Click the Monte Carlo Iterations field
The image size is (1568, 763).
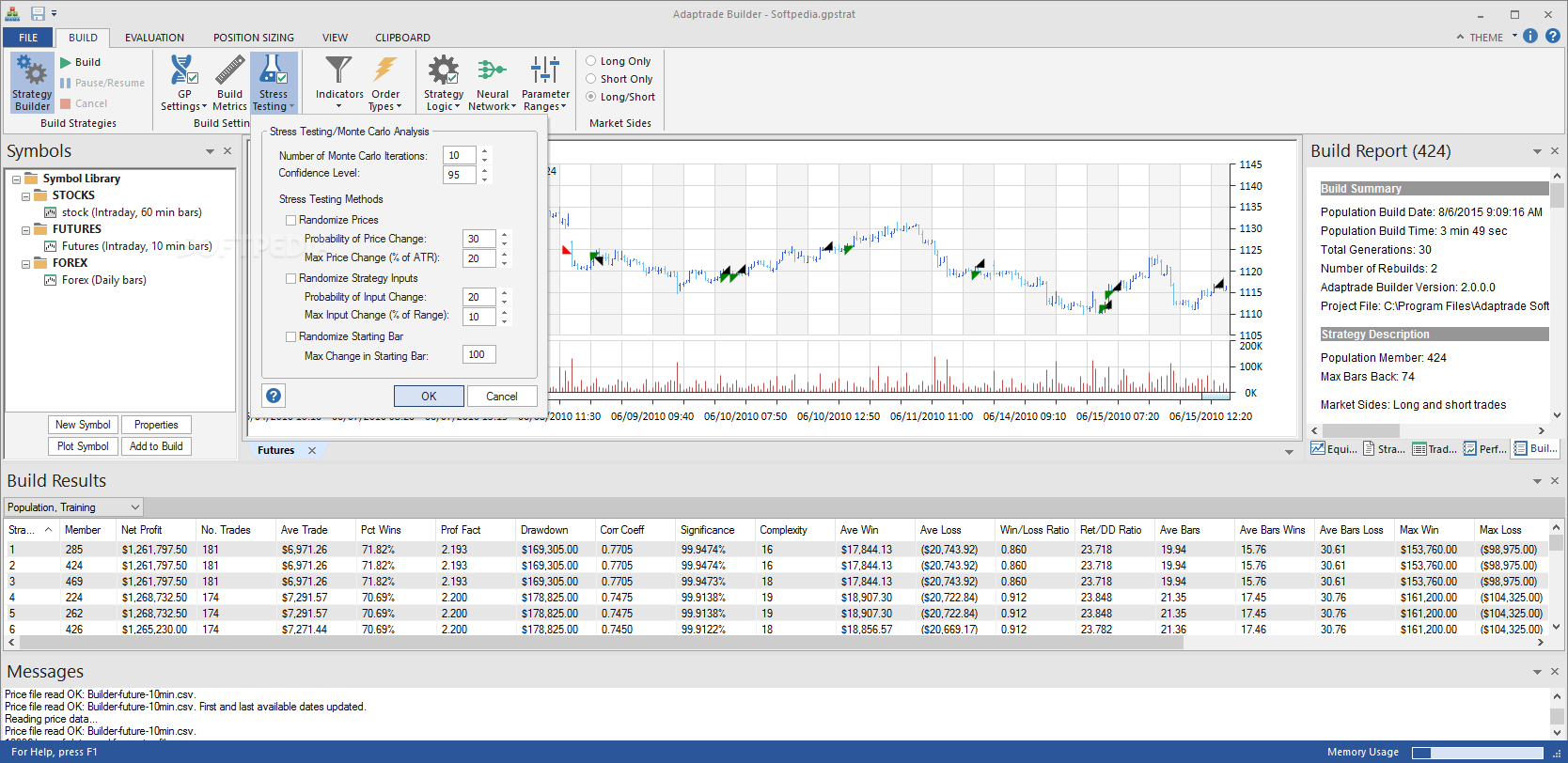click(x=460, y=155)
